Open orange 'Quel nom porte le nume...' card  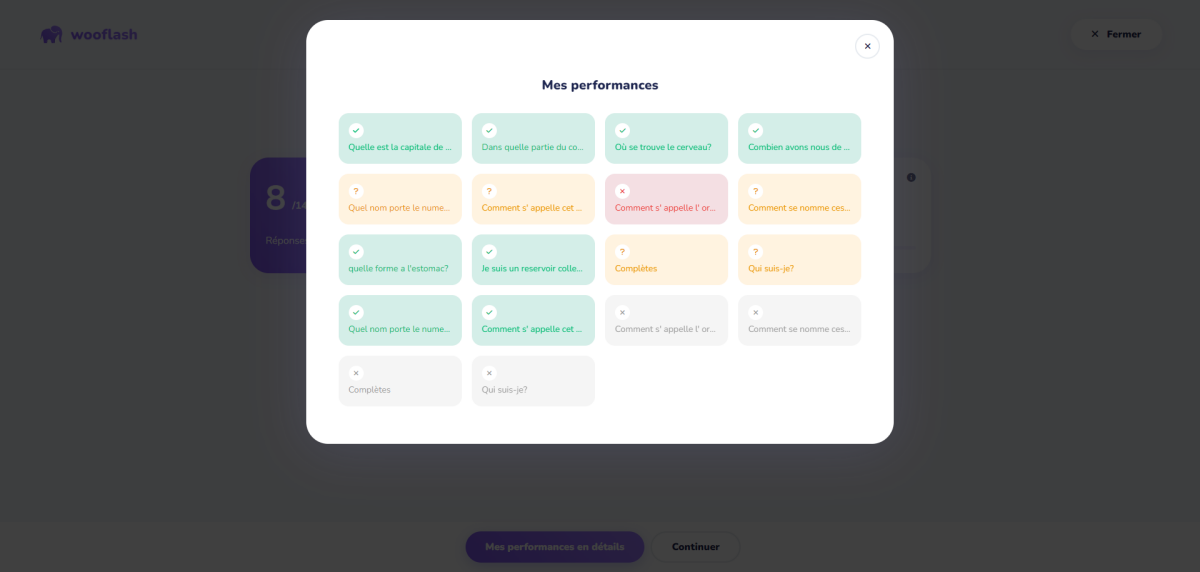click(400, 199)
